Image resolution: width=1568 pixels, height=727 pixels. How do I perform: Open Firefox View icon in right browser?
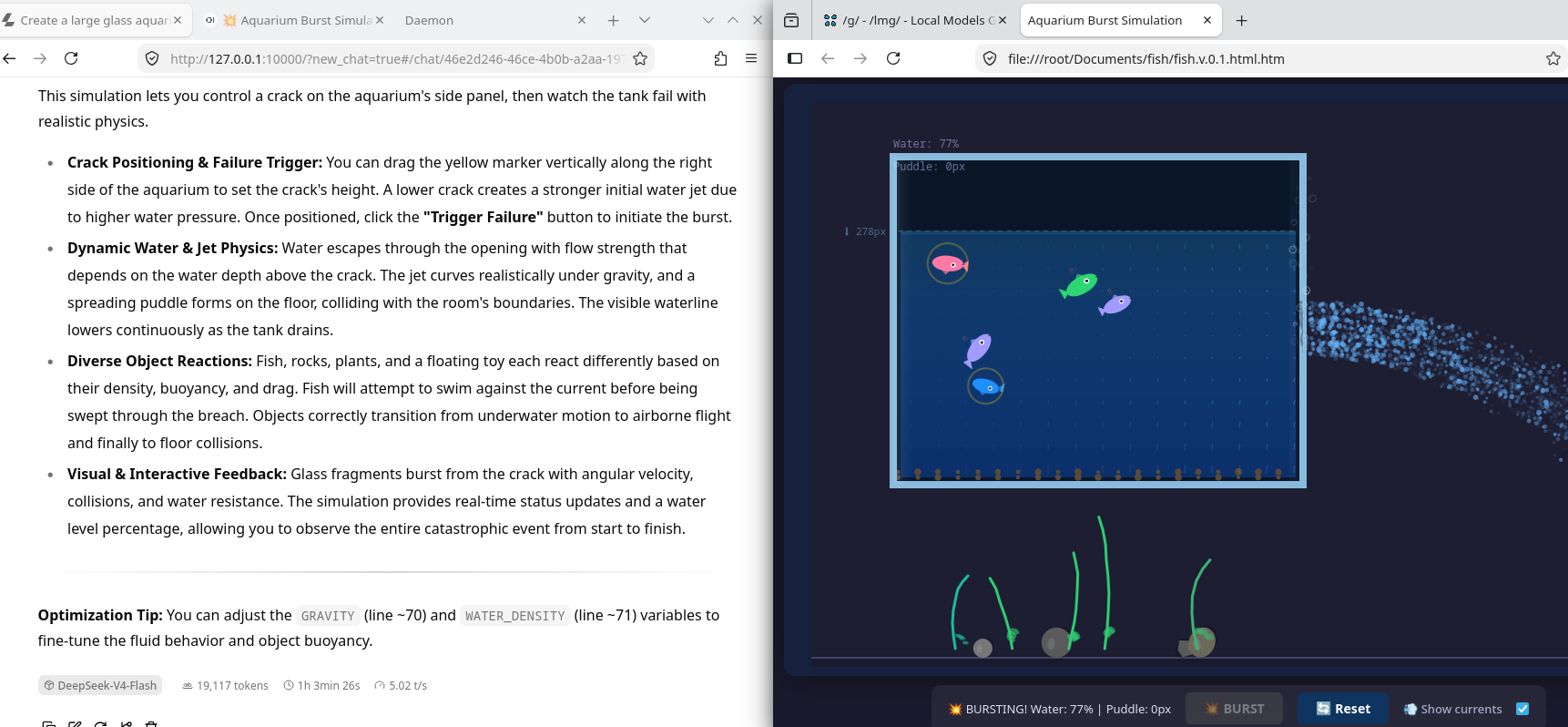click(x=791, y=20)
